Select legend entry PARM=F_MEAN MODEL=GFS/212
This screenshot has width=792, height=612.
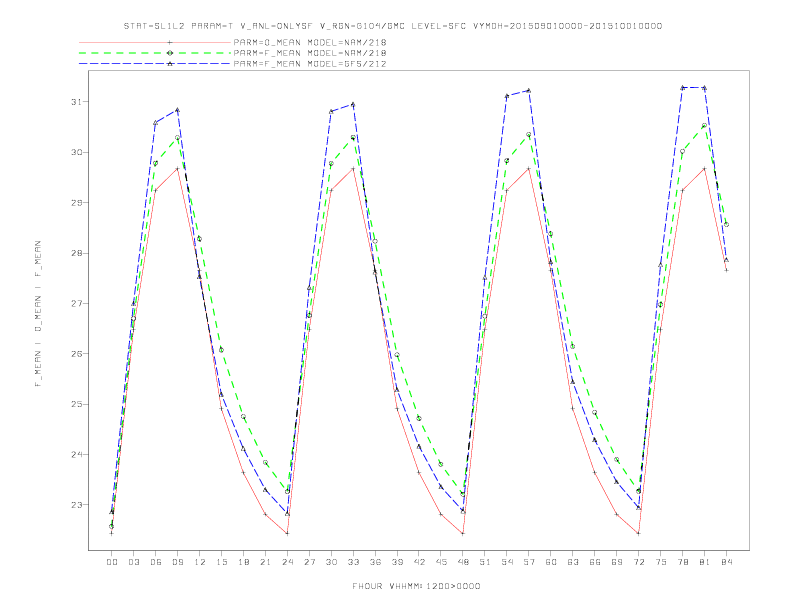click(x=310, y=64)
